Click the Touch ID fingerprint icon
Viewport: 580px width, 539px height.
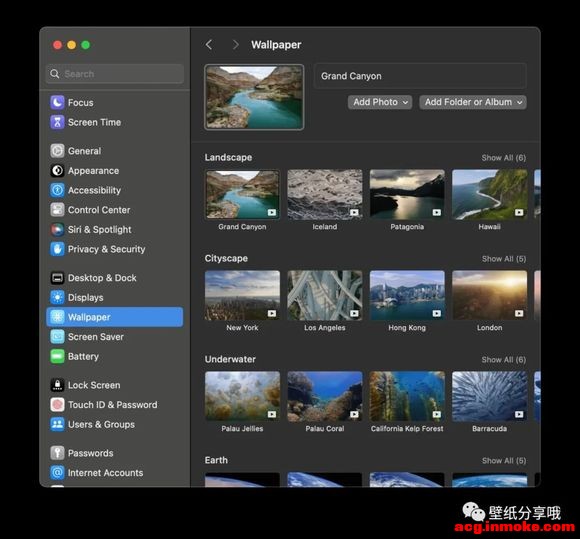(x=57, y=405)
